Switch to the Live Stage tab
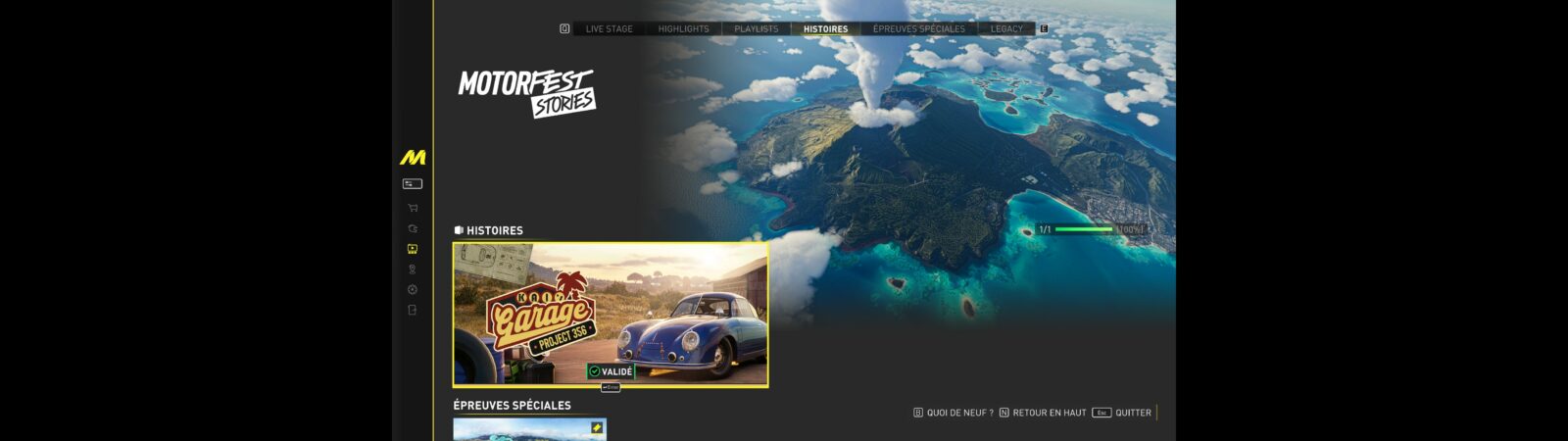Viewport: 1568px width, 441px height. [x=610, y=28]
